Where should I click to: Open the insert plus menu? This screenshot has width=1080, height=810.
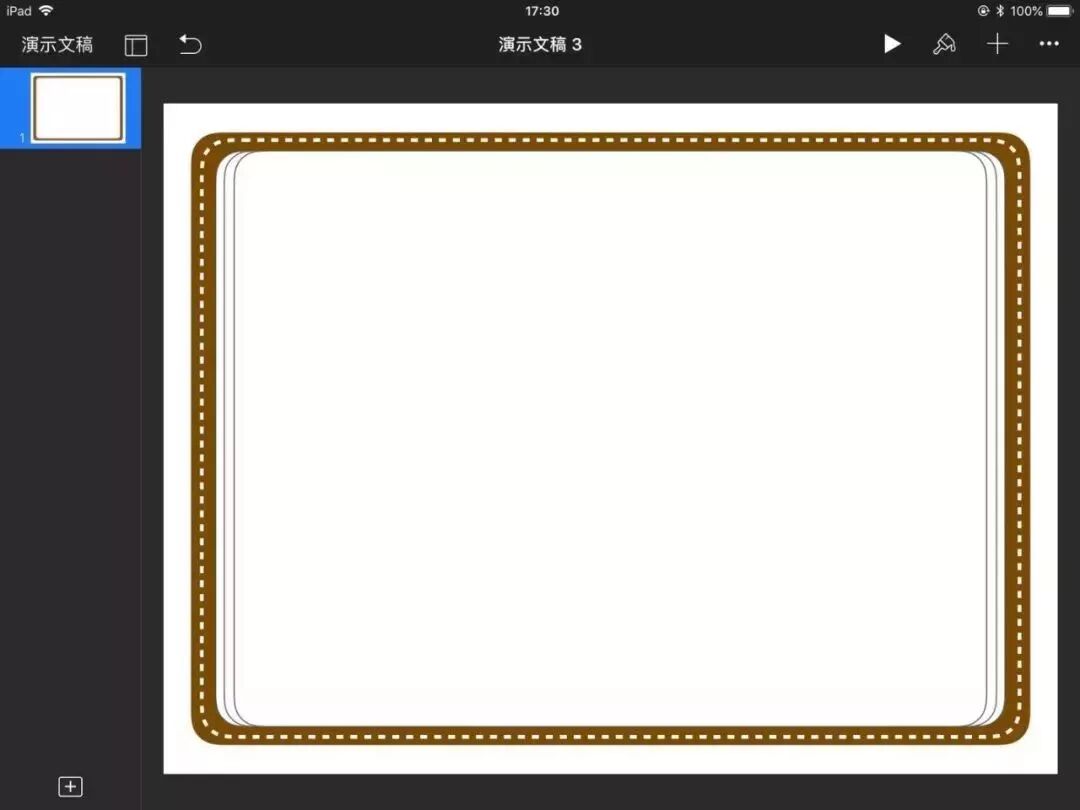click(x=997, y=44)
